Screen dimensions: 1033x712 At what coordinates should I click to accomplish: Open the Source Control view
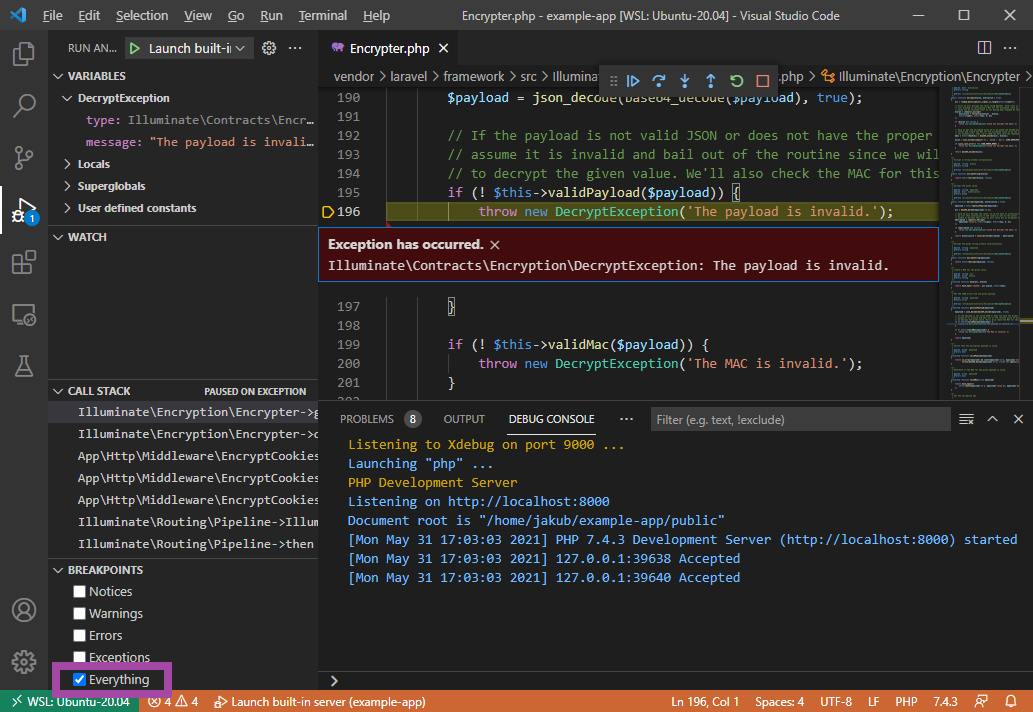(x=24, y=158)
